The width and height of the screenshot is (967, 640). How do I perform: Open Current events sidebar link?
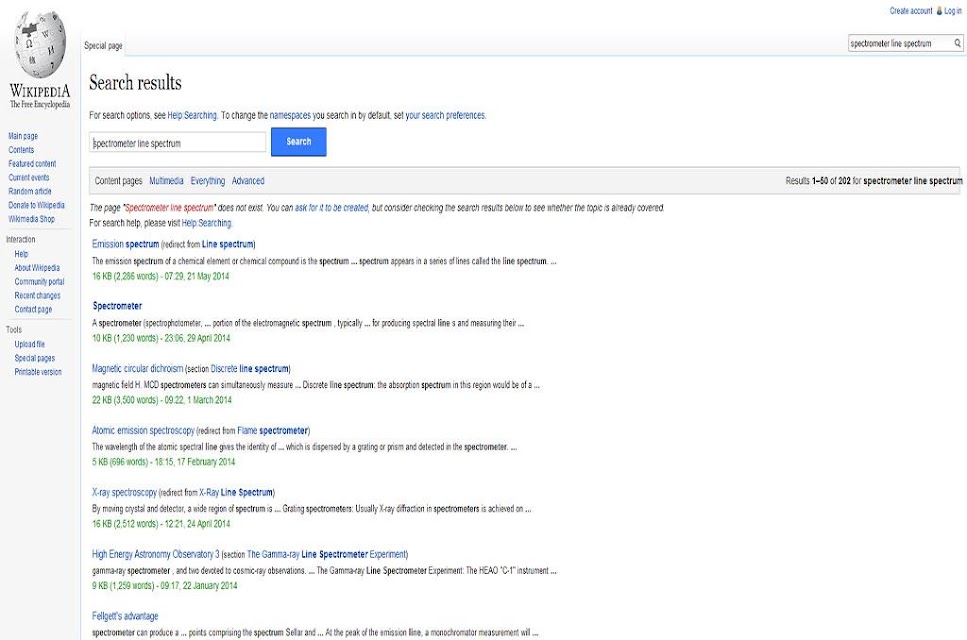[x=28, y=178]
